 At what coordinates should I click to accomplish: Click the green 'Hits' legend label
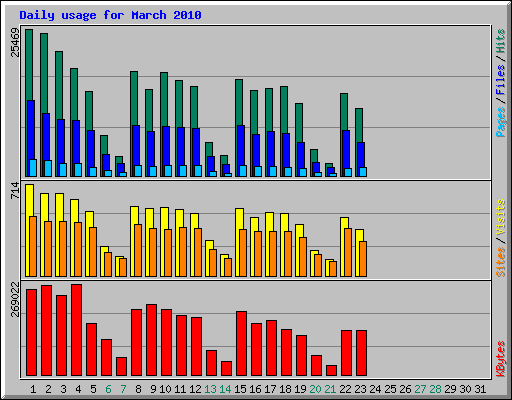[x=501, y=41]
